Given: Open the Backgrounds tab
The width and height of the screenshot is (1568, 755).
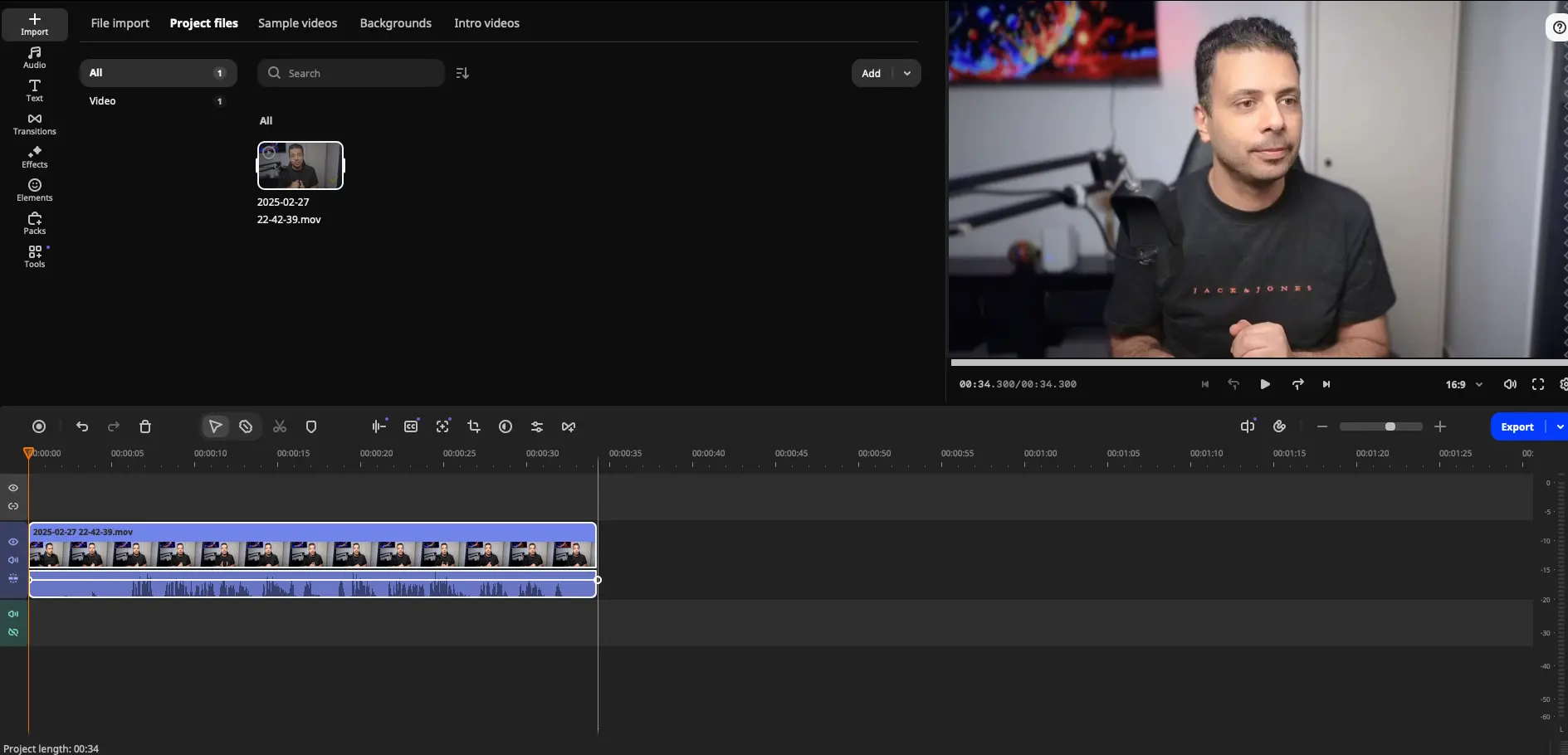Looking at the screenshot, I should point(395,22).
